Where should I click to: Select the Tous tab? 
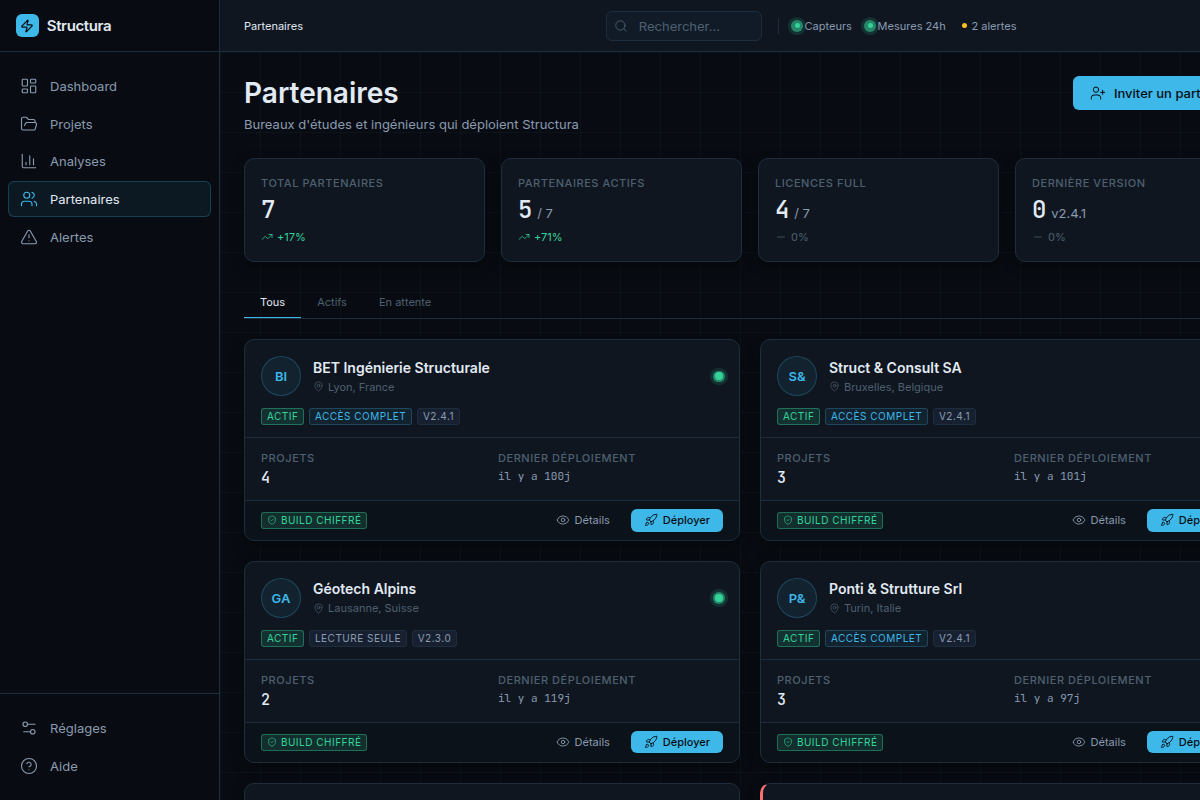(272, 302)
